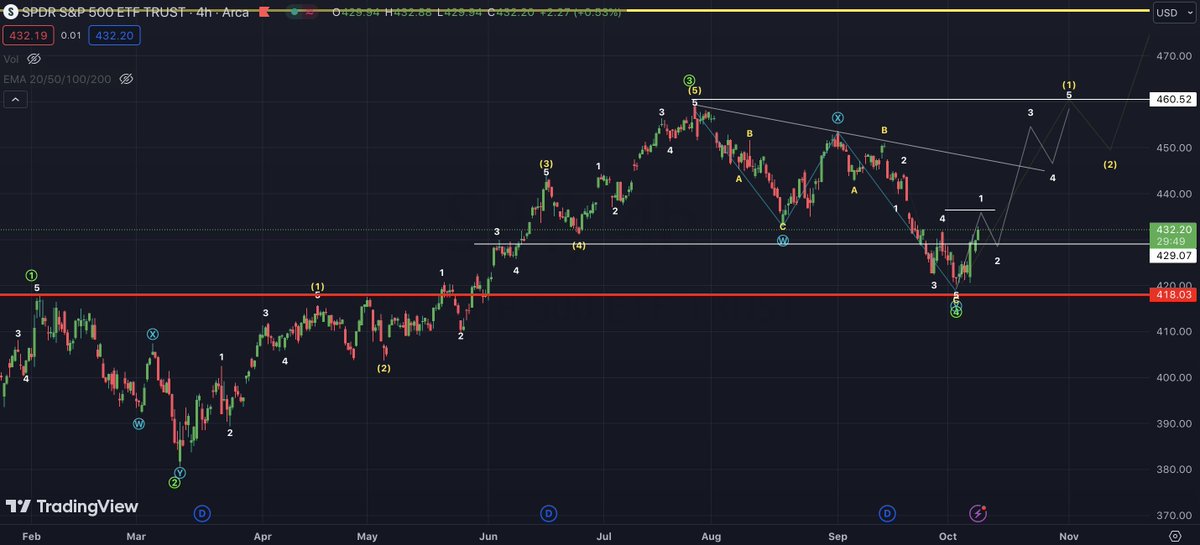Toggle visibility of the EMA 20/50/100/200 indicator
The height and width of the screenshot is (545, 1200).
pos(126,78)
